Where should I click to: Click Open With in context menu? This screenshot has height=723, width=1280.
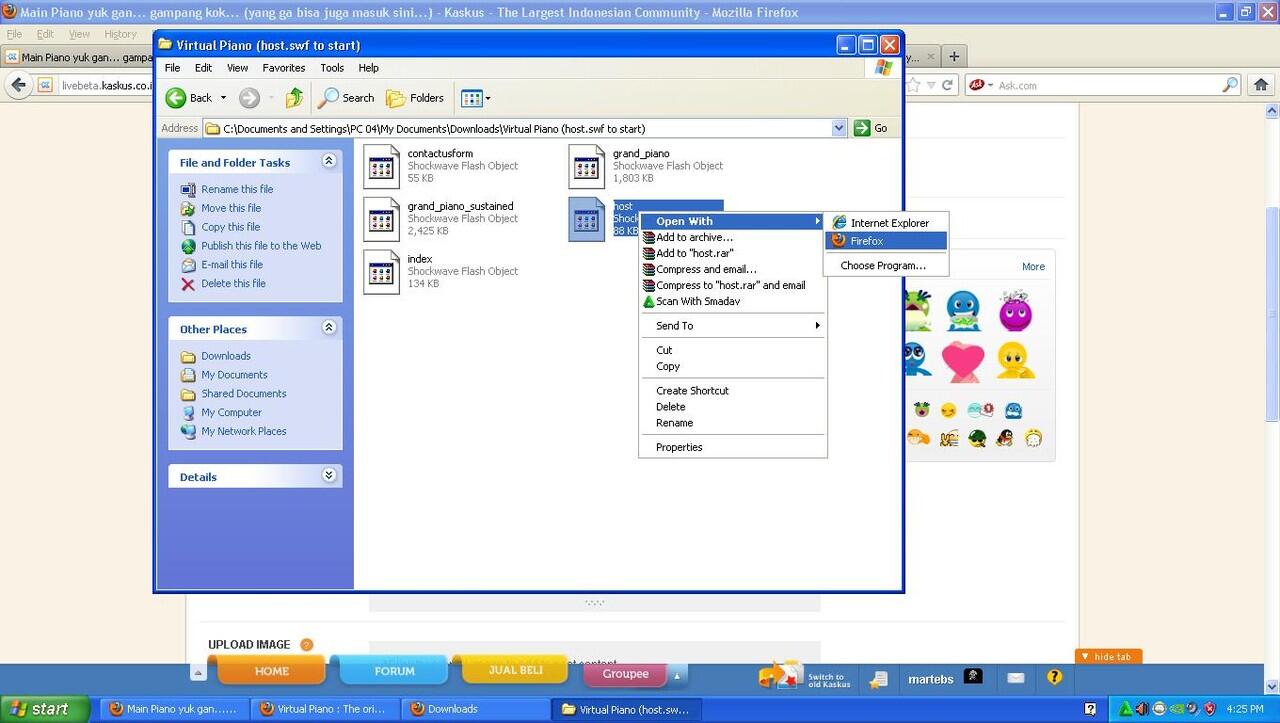point(732,221)
